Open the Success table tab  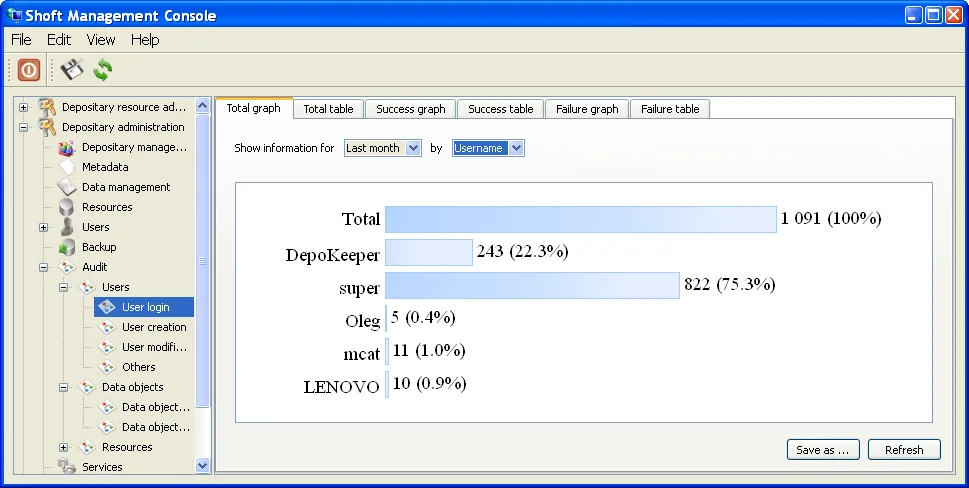point(500,109)
